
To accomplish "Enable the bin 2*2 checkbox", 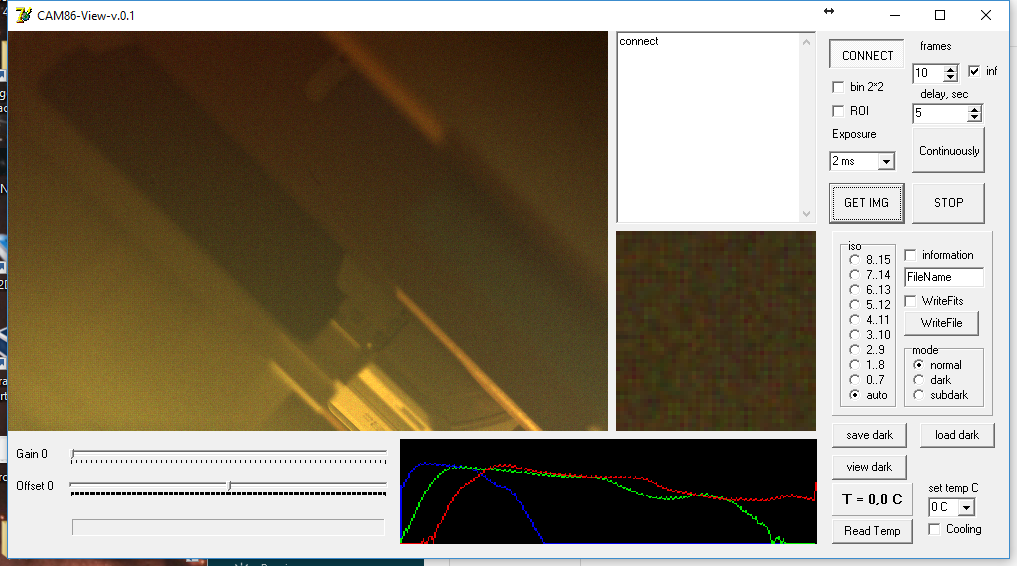I will pyautogui.click(x=838, y=87).
